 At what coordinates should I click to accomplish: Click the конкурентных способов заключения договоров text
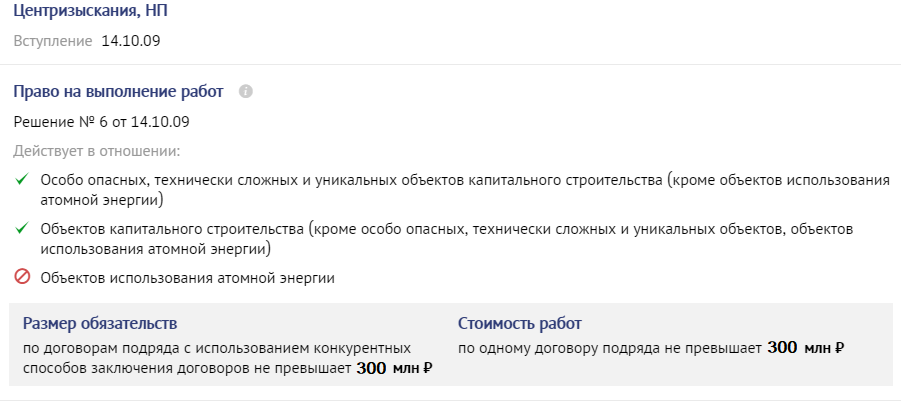click(217, 359)
